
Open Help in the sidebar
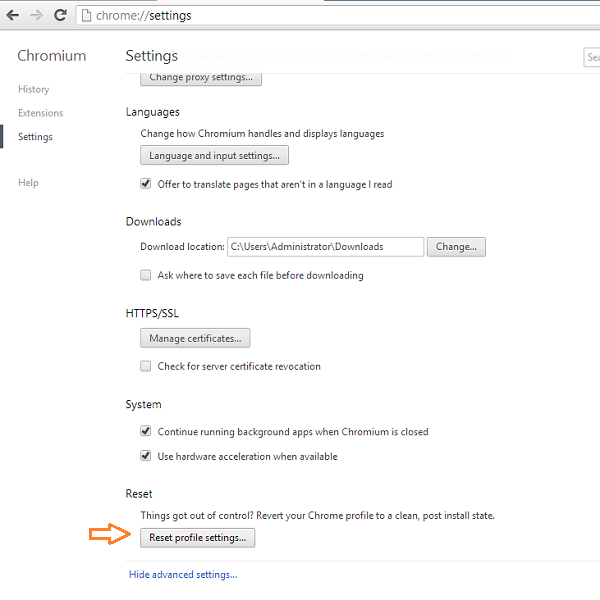28,183
